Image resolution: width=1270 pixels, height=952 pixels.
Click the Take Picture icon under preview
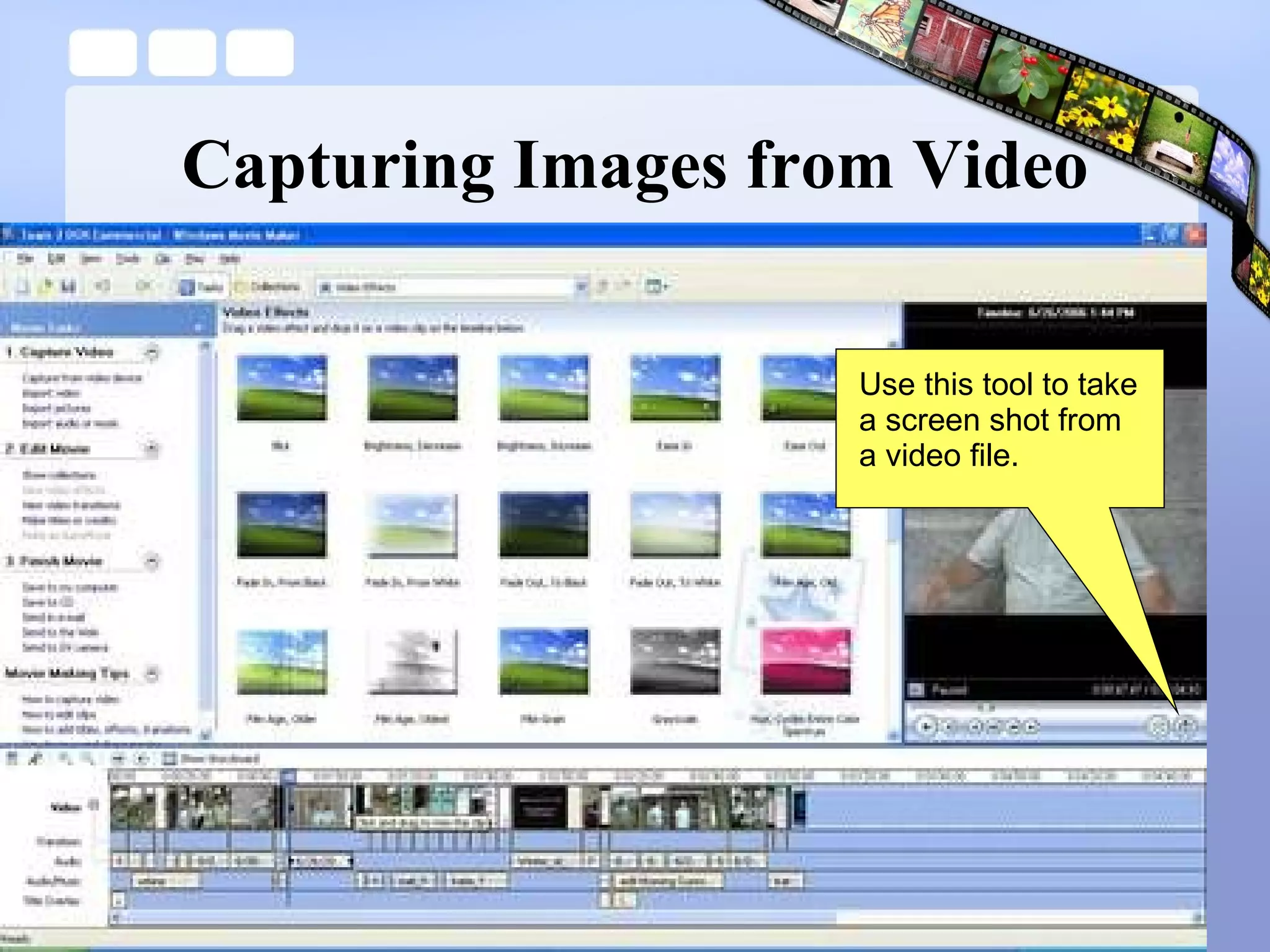tap(1185, 725)
